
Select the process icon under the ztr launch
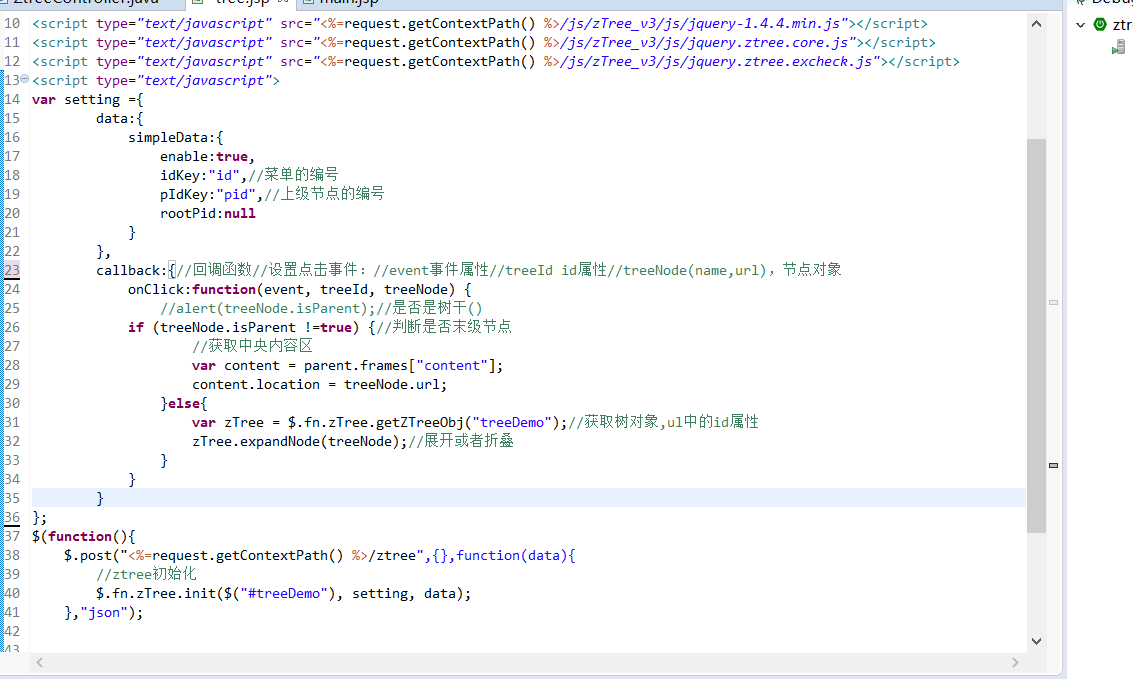(1119, 48)
